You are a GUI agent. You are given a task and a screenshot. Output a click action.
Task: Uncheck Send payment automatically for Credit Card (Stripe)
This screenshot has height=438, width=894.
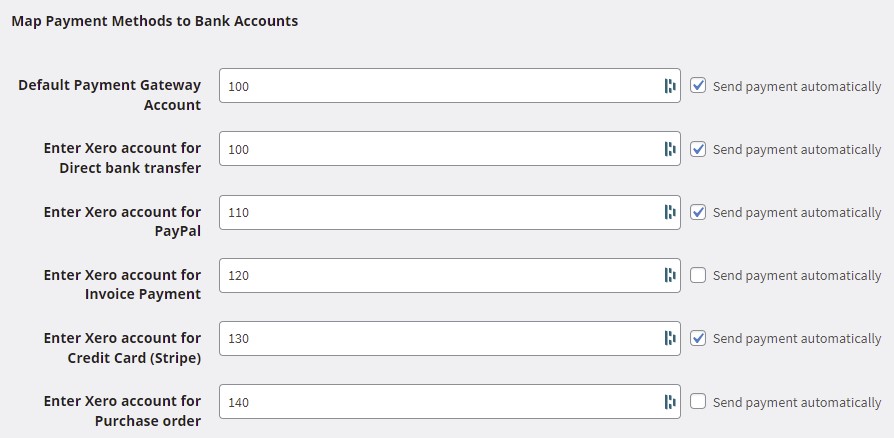(x=698, y=338)
